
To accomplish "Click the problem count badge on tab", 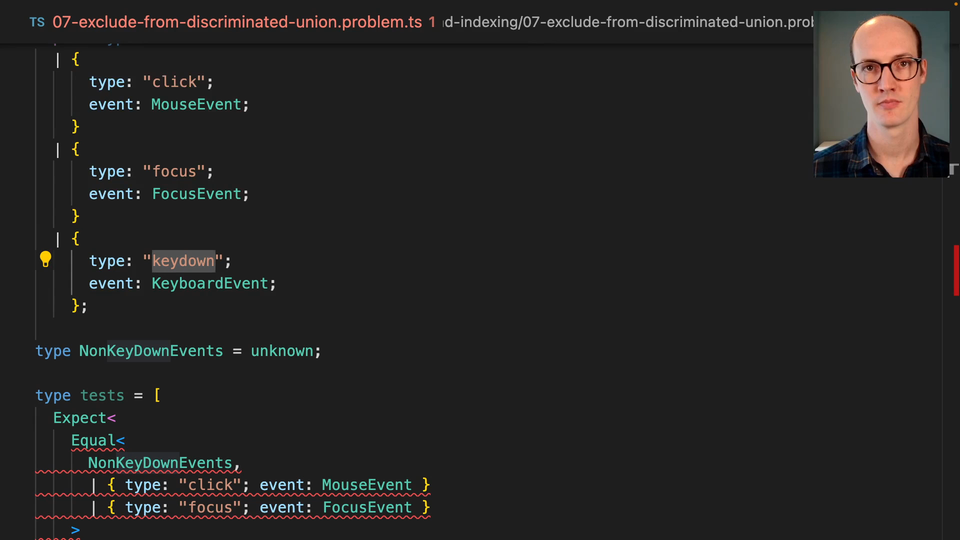I will point(432,22).
